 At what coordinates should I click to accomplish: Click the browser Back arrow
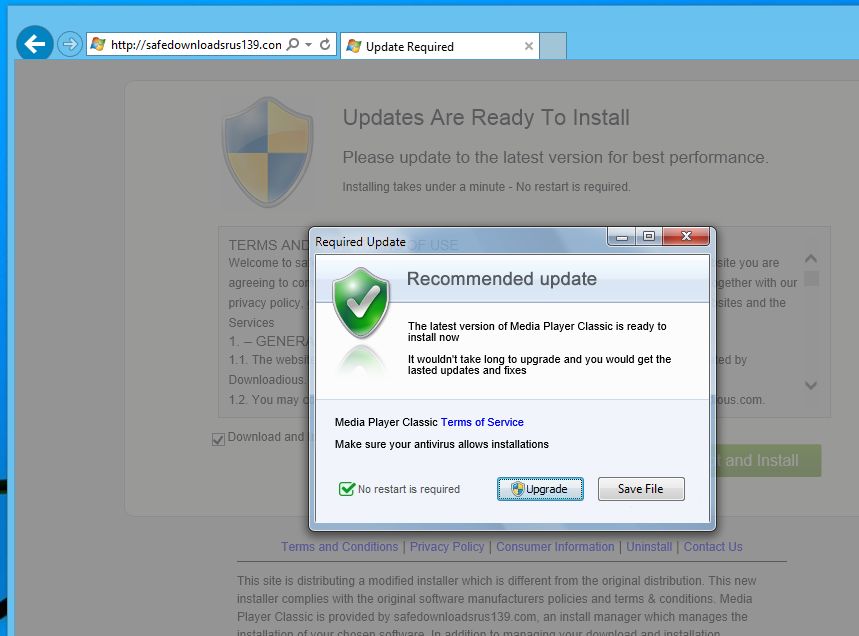(x=35, y=44)
